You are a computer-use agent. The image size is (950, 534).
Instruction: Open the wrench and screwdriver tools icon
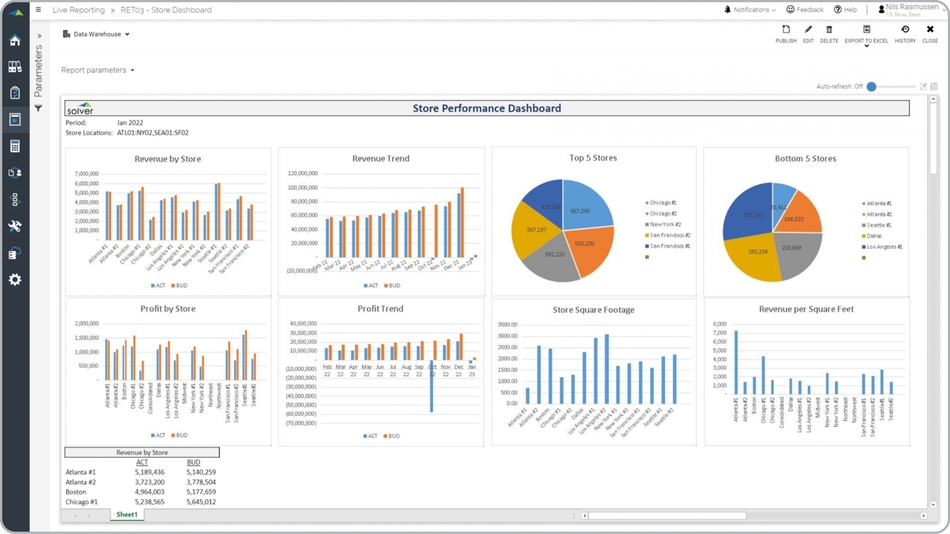click(15, 226)
